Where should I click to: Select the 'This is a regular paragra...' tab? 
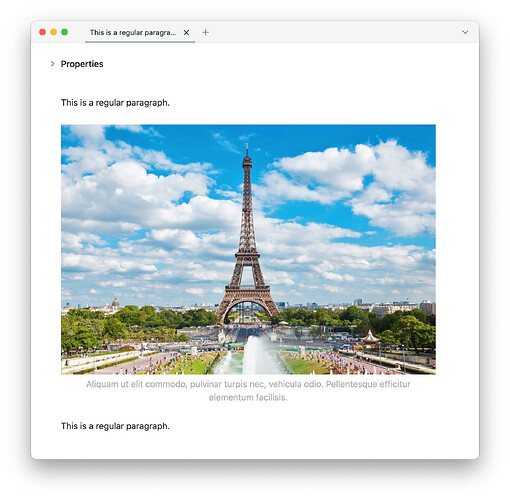[133, 32]
